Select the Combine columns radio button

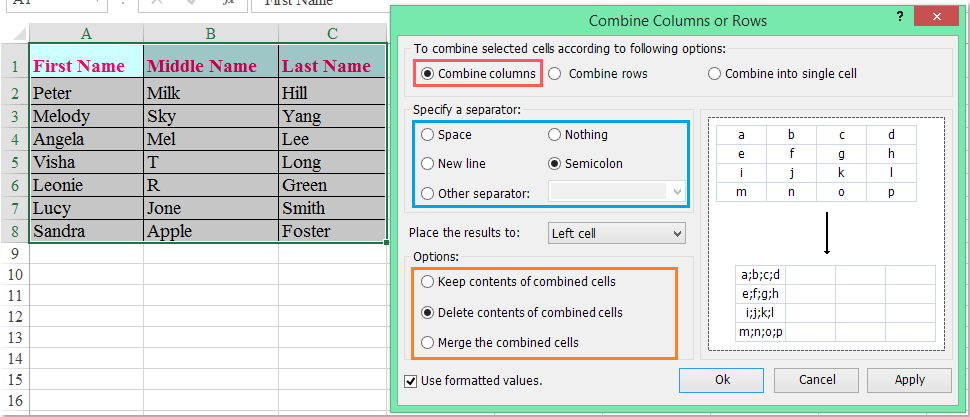coord(429,73)
